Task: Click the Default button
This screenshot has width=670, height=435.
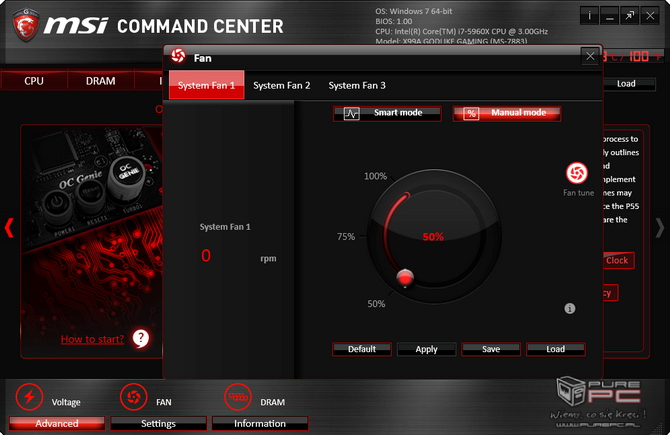Action: 362,349
